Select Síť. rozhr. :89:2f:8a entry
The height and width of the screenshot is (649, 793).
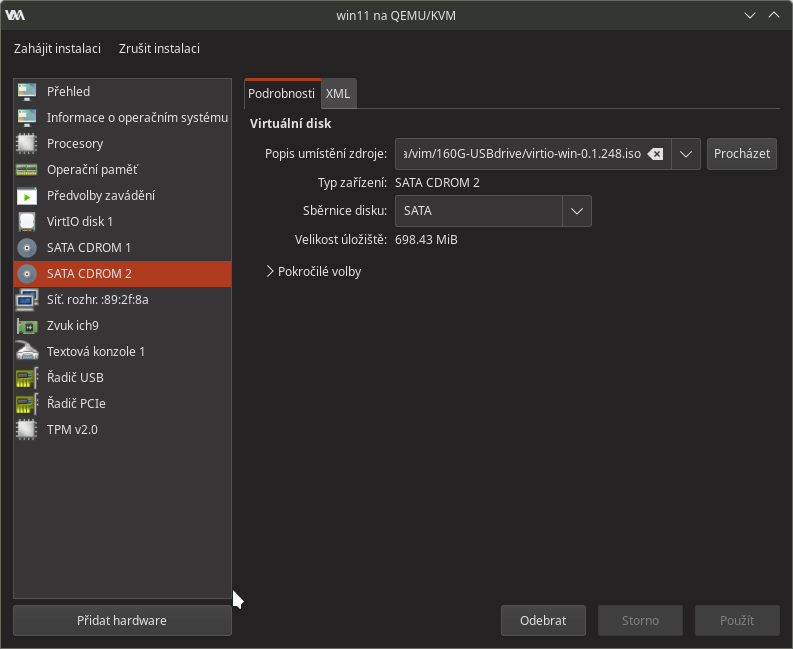pyautogui.click(x=122, y=299)
